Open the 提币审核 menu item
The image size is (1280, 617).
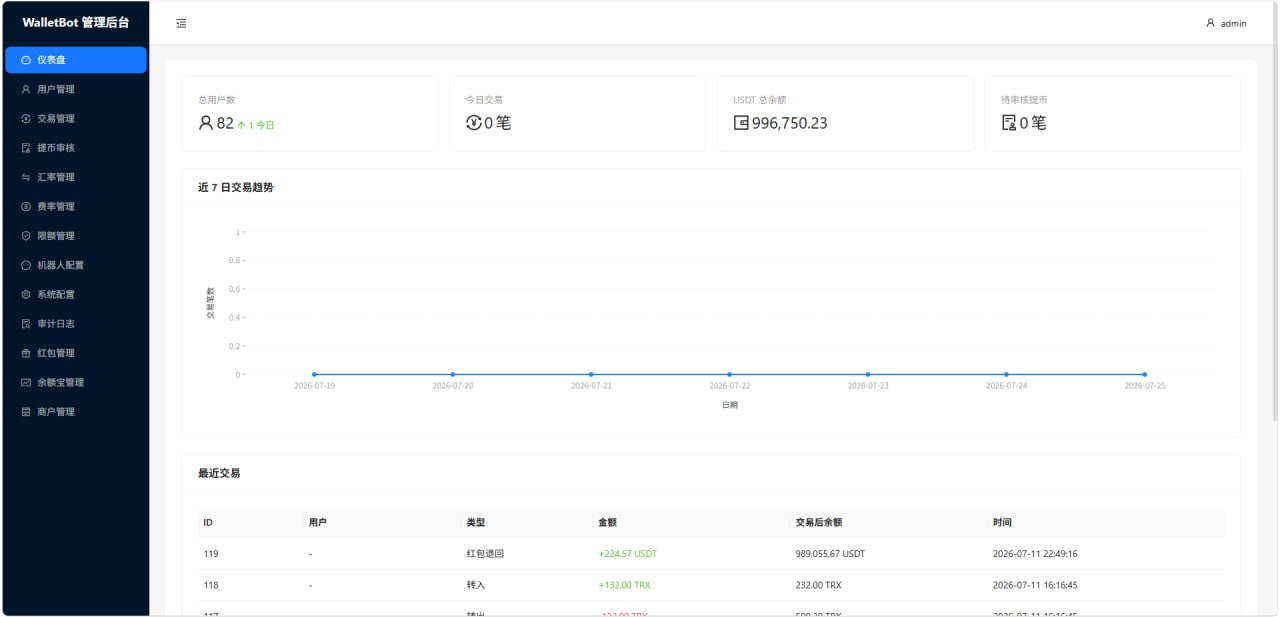click(x=76, y=148)
